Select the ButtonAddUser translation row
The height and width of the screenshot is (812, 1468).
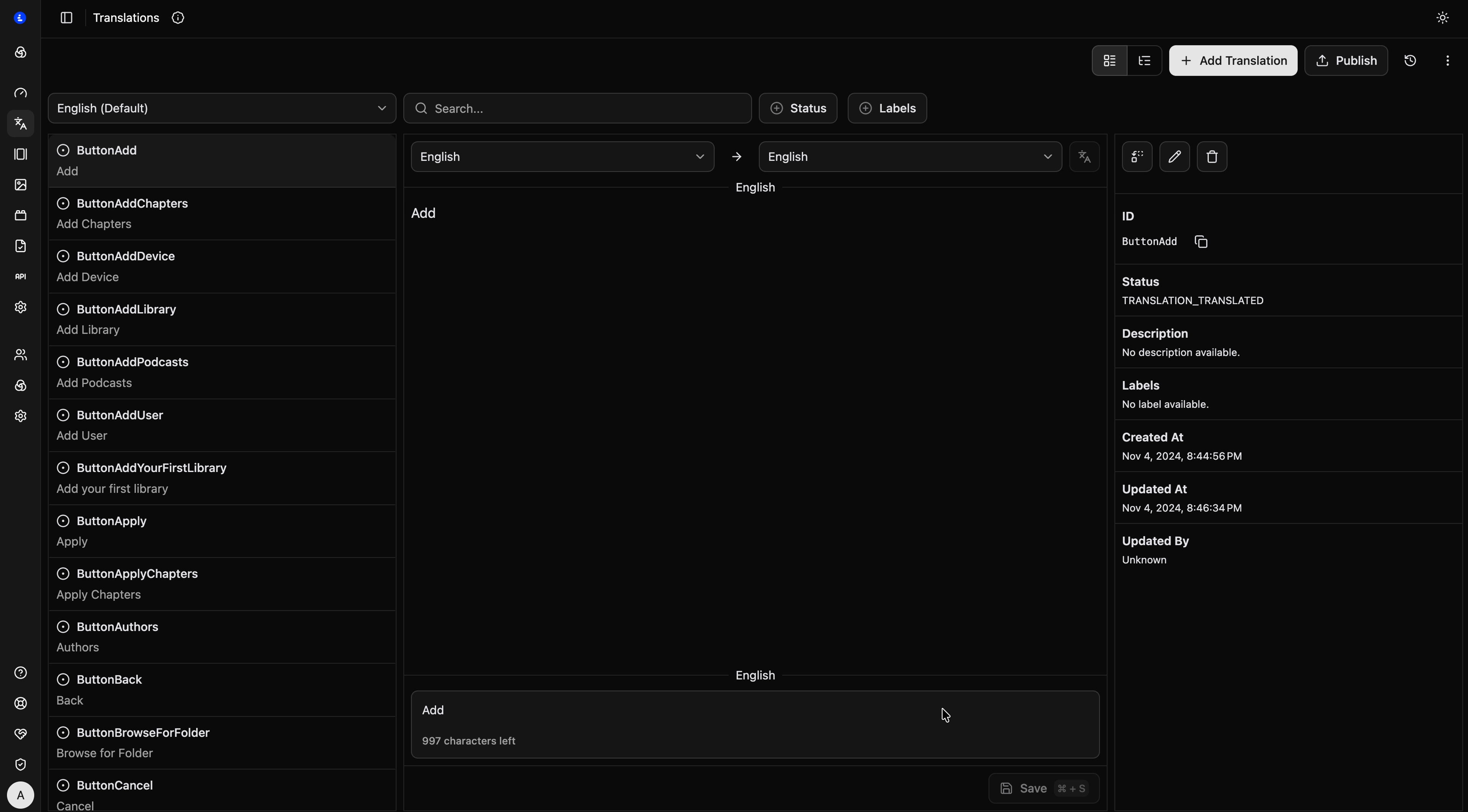(222, 425)
